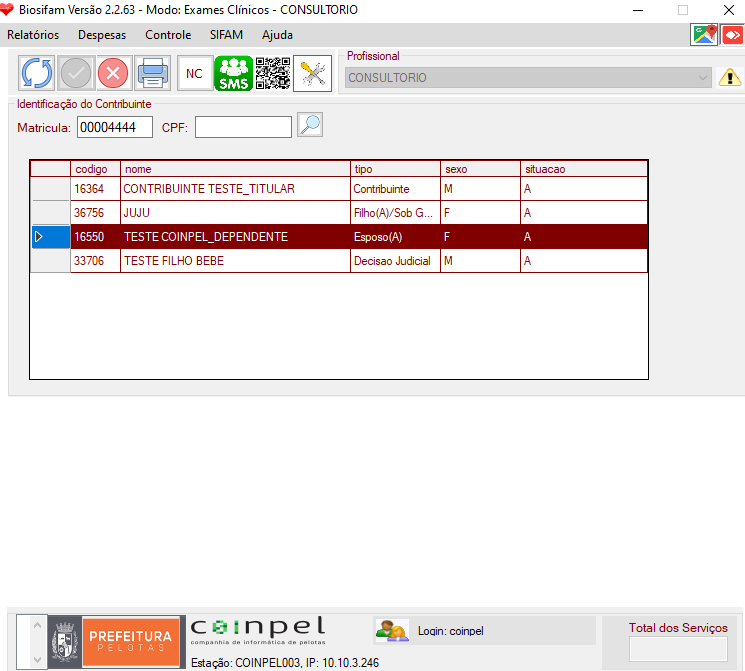Viewport: 745px width, 671px height.
Task: Click the sexo cell of TESTE FILHO BEBE
Action: 480,261
